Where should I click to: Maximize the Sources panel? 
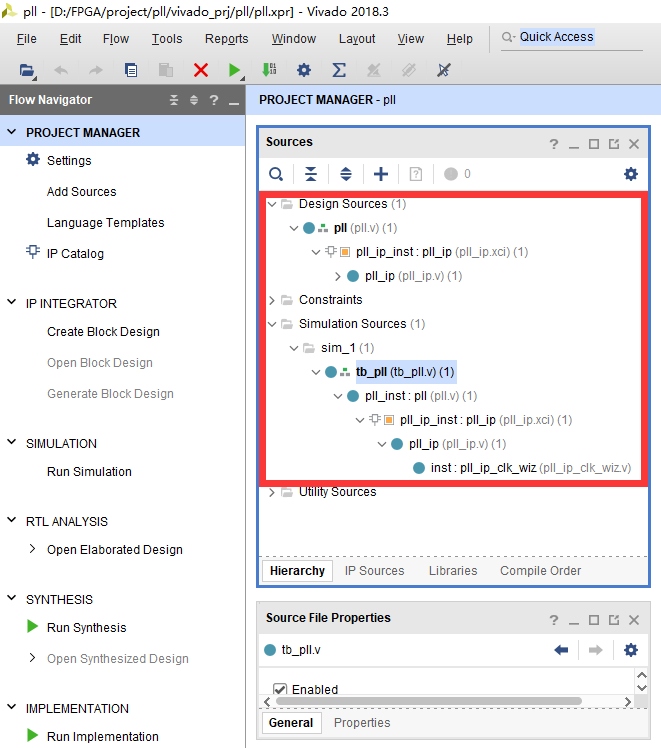[x=594, y=144]
